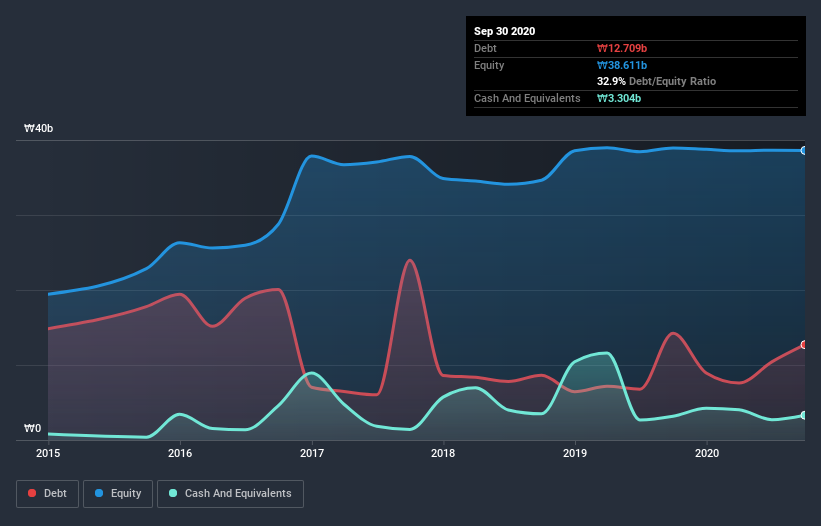Click the ₩3.304b cash value in tooltip
Viewport: 821px width, 526px height.
click(x=619, y=98)
